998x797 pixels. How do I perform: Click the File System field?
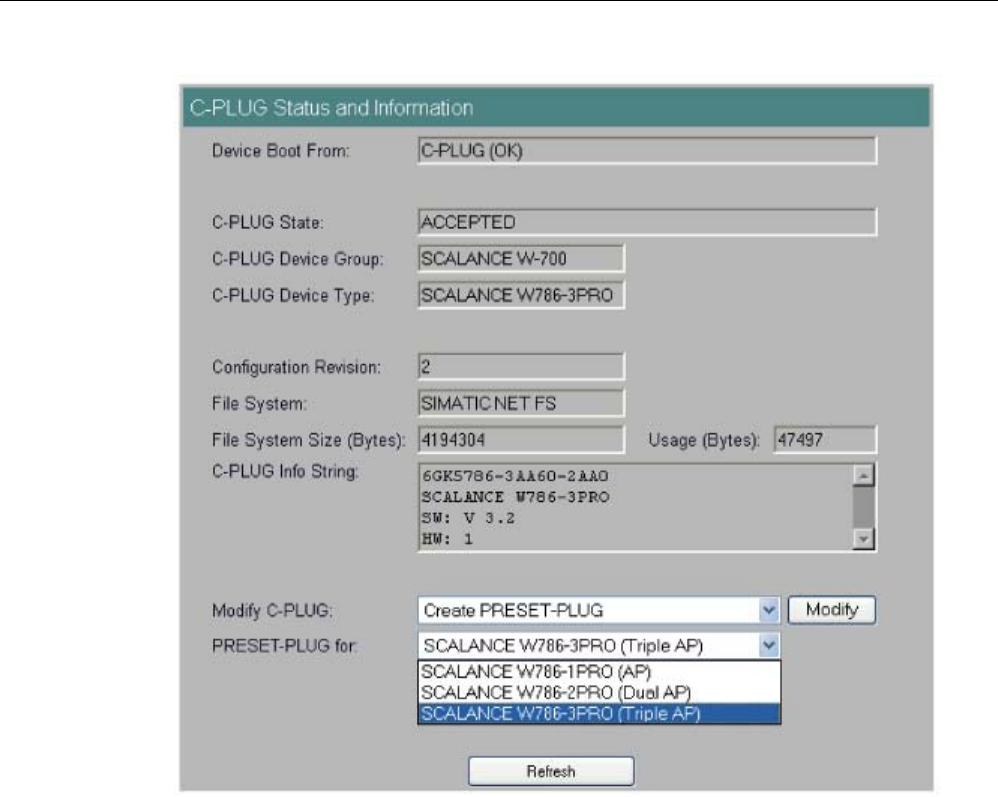521,403
